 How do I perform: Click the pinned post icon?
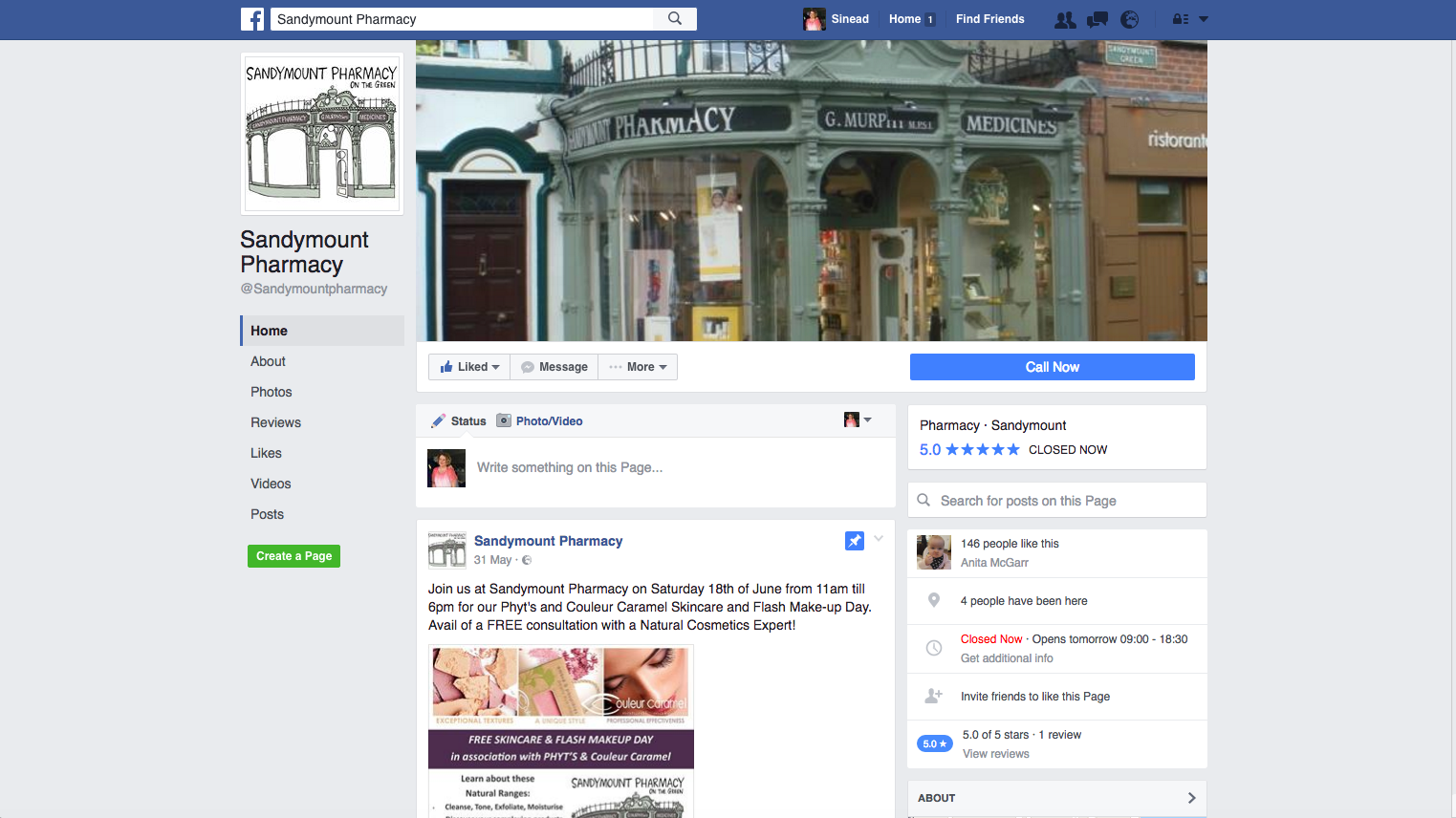coord(855,541)
